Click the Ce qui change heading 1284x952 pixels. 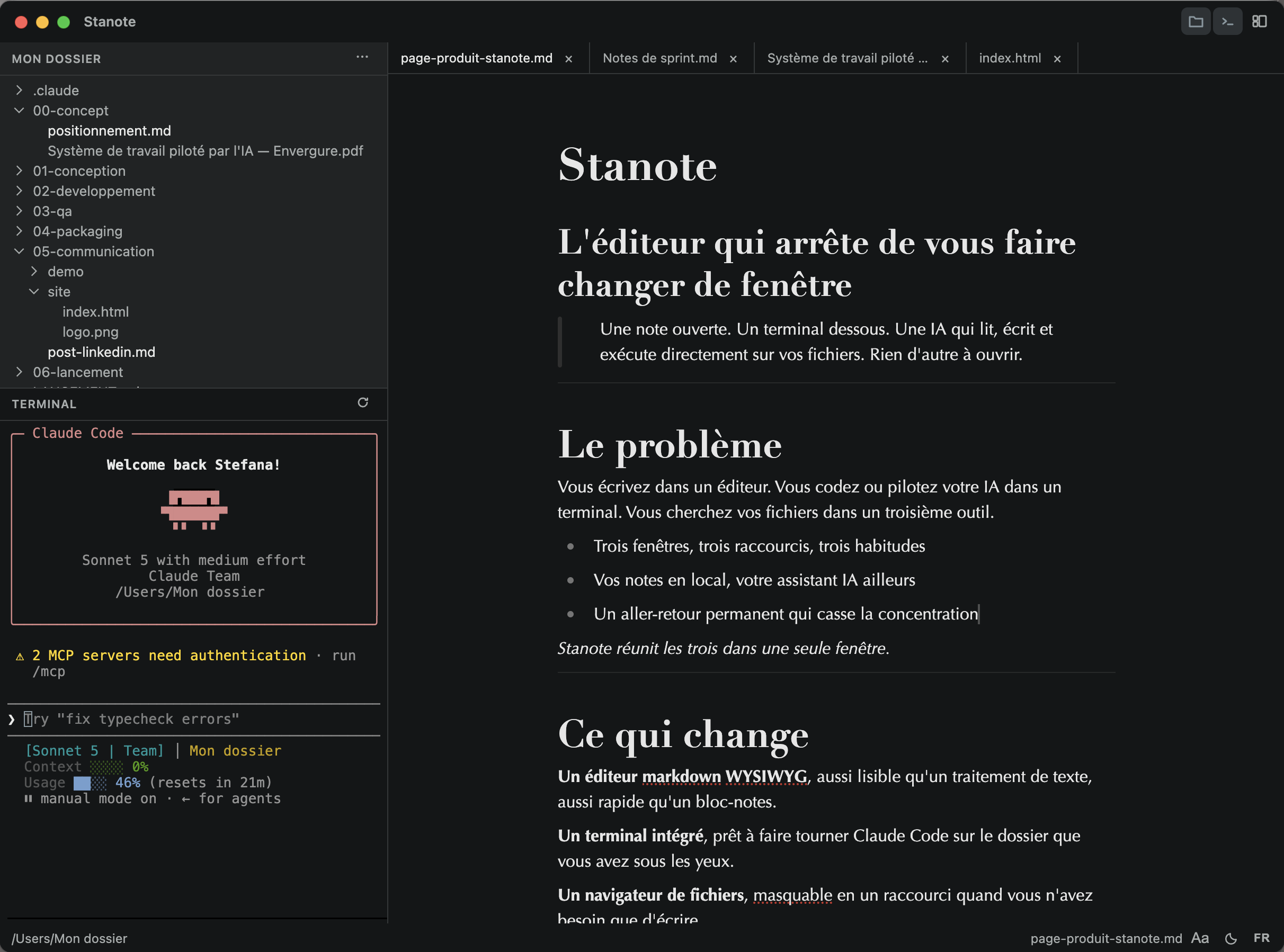(x=683, y=734)
